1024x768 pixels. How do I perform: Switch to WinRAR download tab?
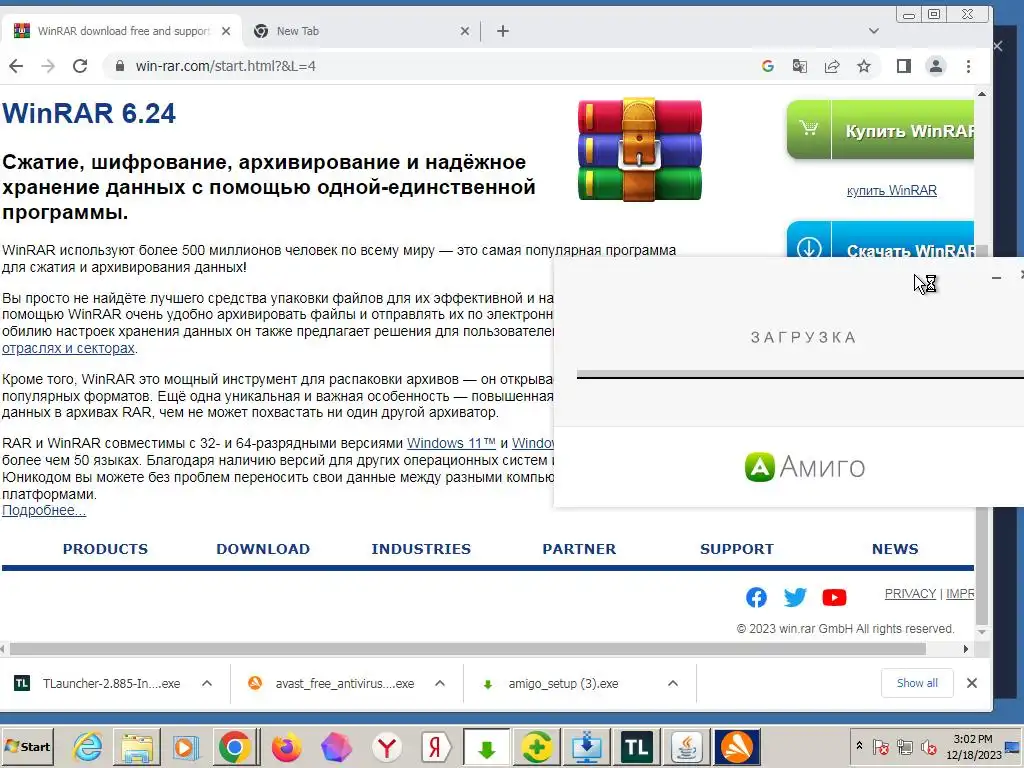[x=121, y=31]
